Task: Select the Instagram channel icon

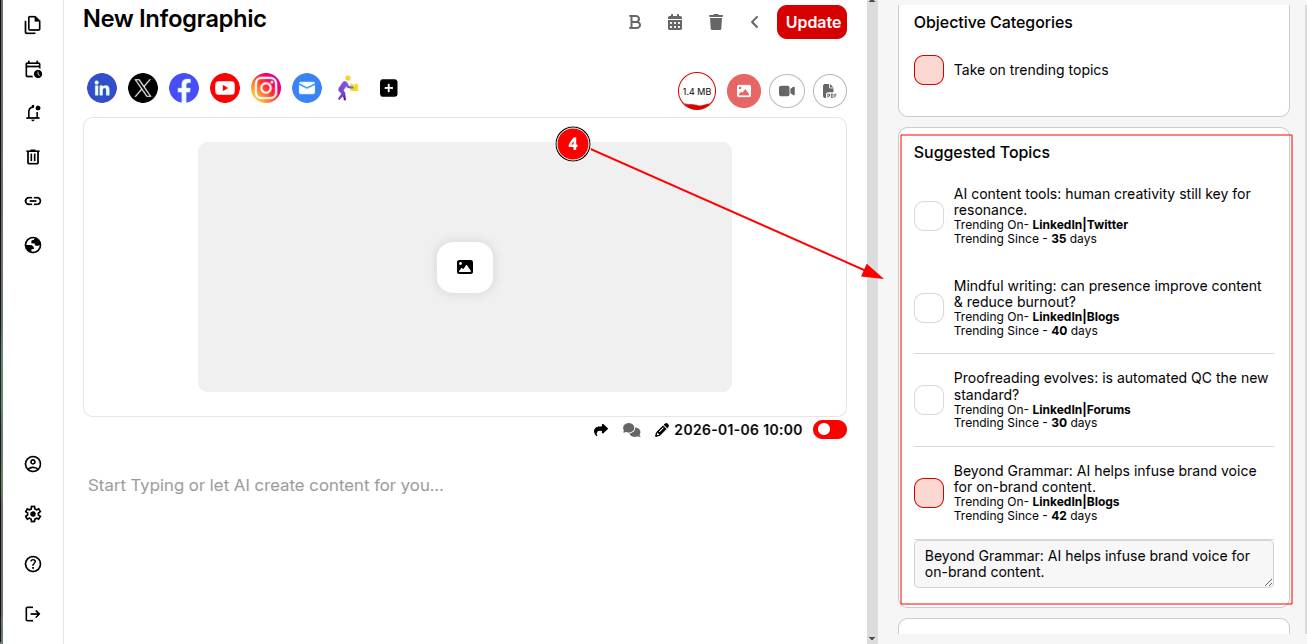Action: pyautogui.click(x=266, y=88)
